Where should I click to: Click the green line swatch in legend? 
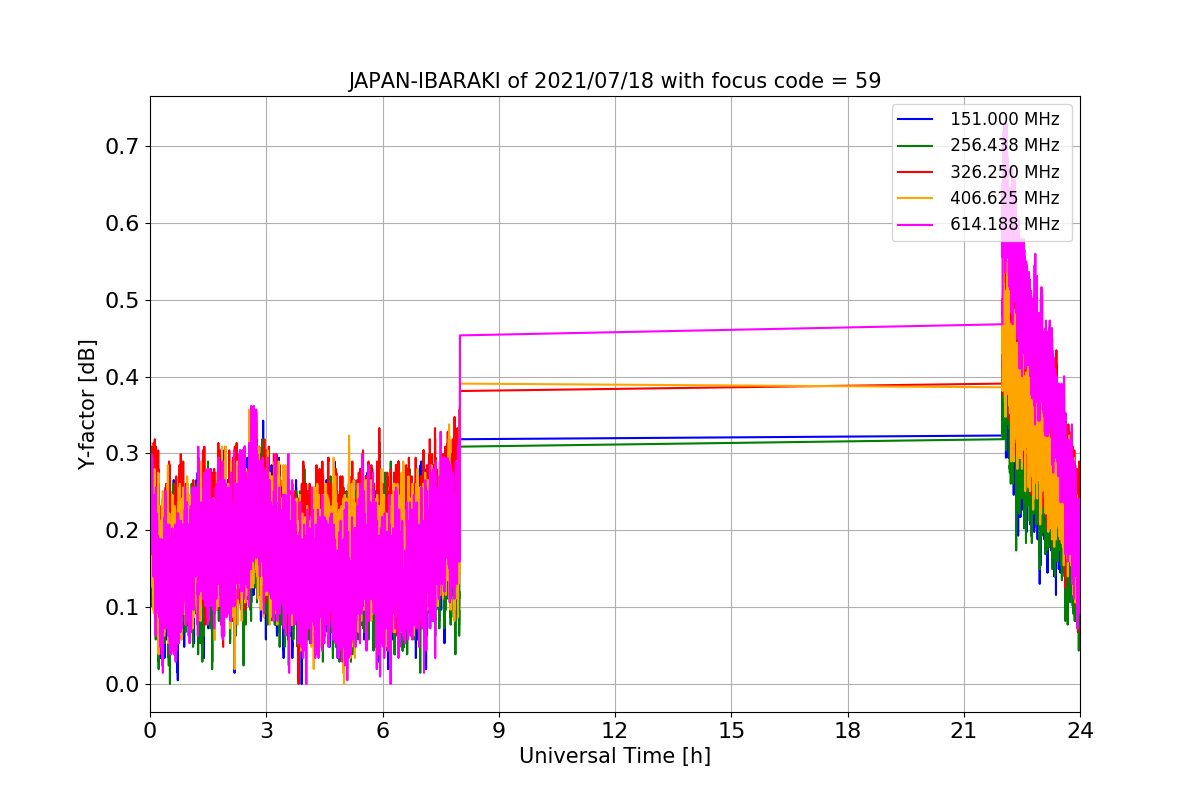click(916, 146)
